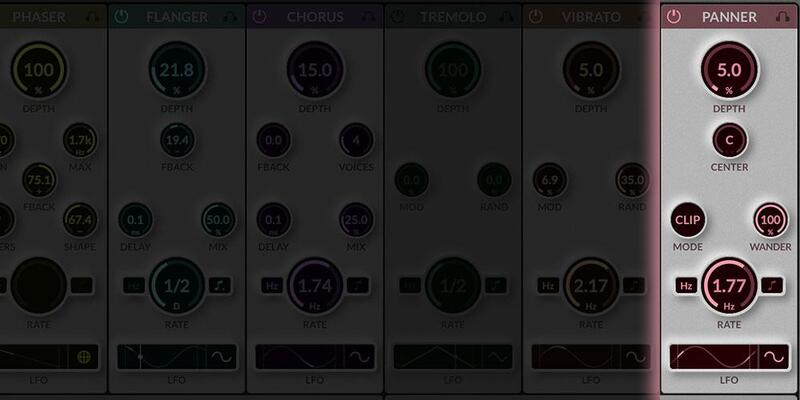Enable note sync for Panner rate
The image size is (800, 400).
(770, 285)
